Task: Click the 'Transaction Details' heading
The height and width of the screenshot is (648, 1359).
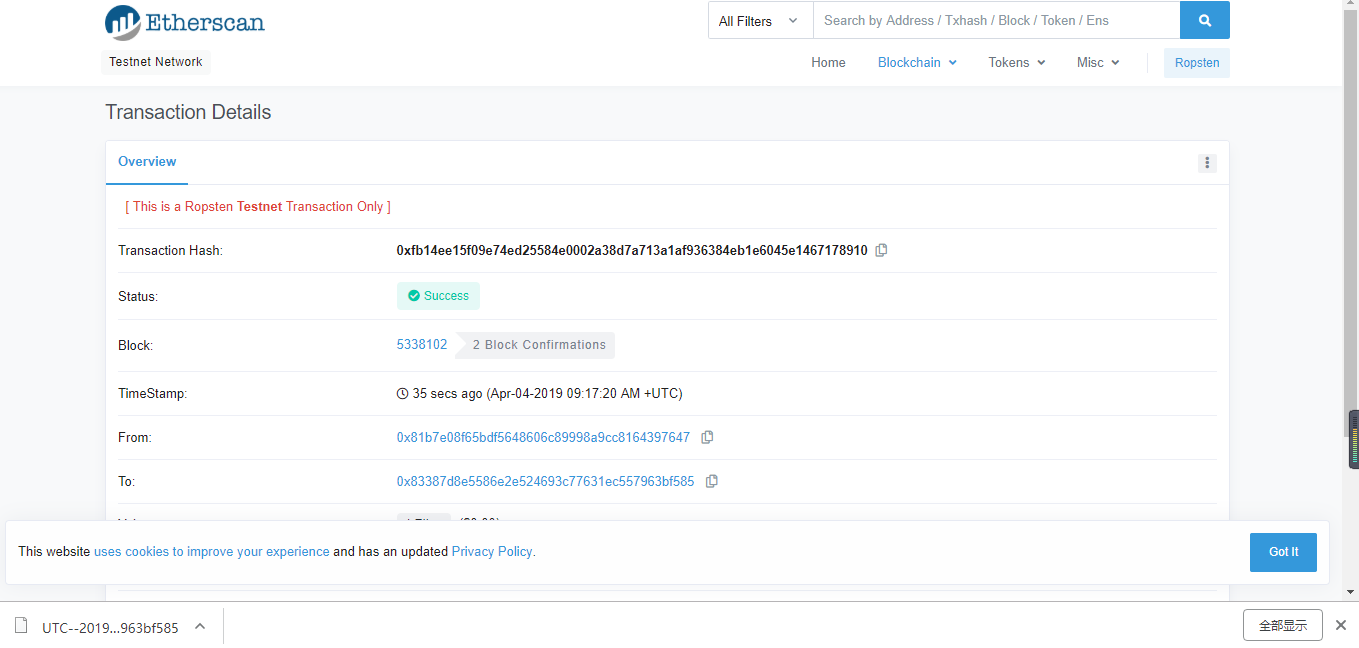Action: [x=188, y=112]
